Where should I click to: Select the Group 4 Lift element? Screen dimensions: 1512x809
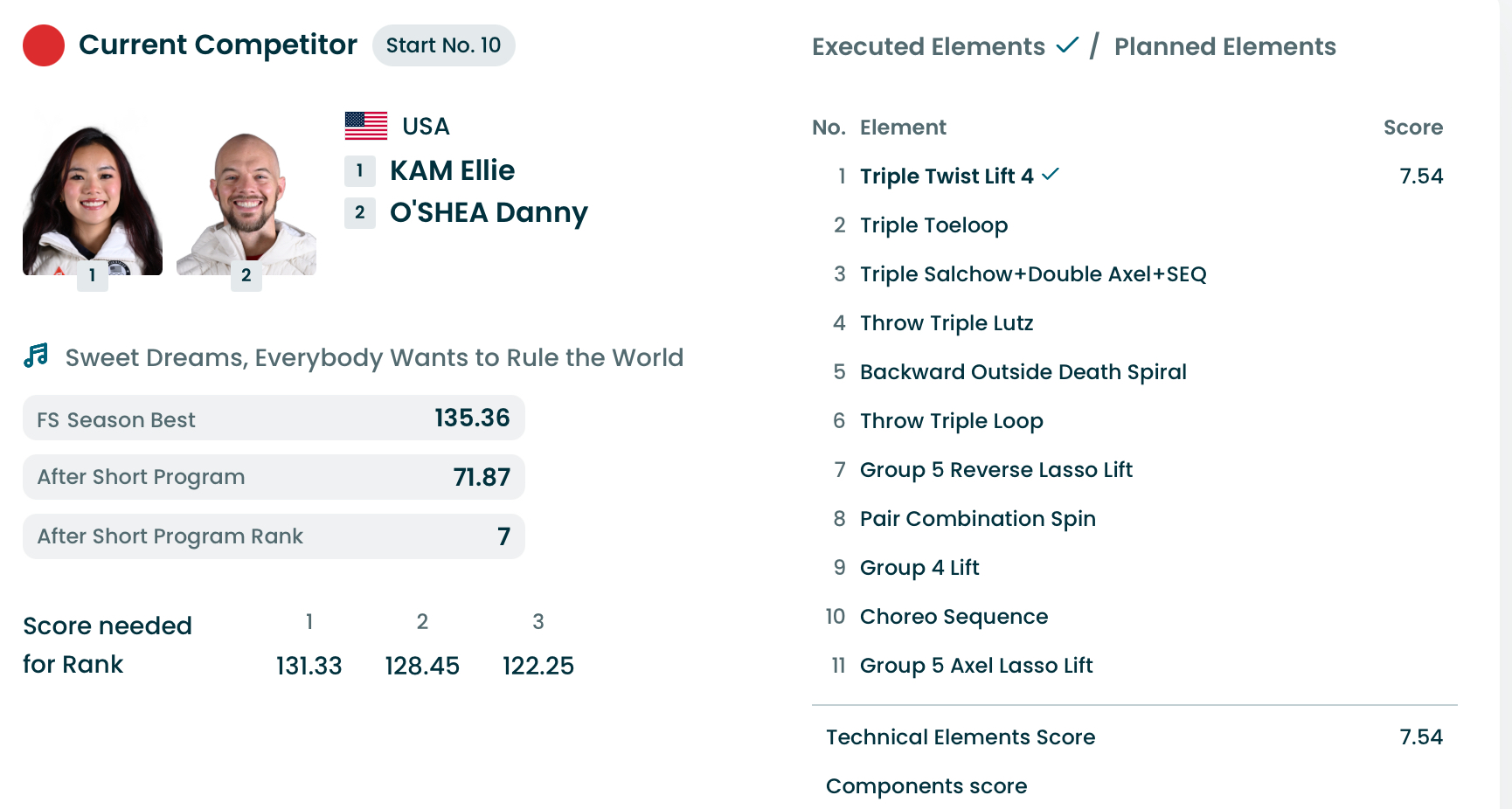[x=919, y=568]
